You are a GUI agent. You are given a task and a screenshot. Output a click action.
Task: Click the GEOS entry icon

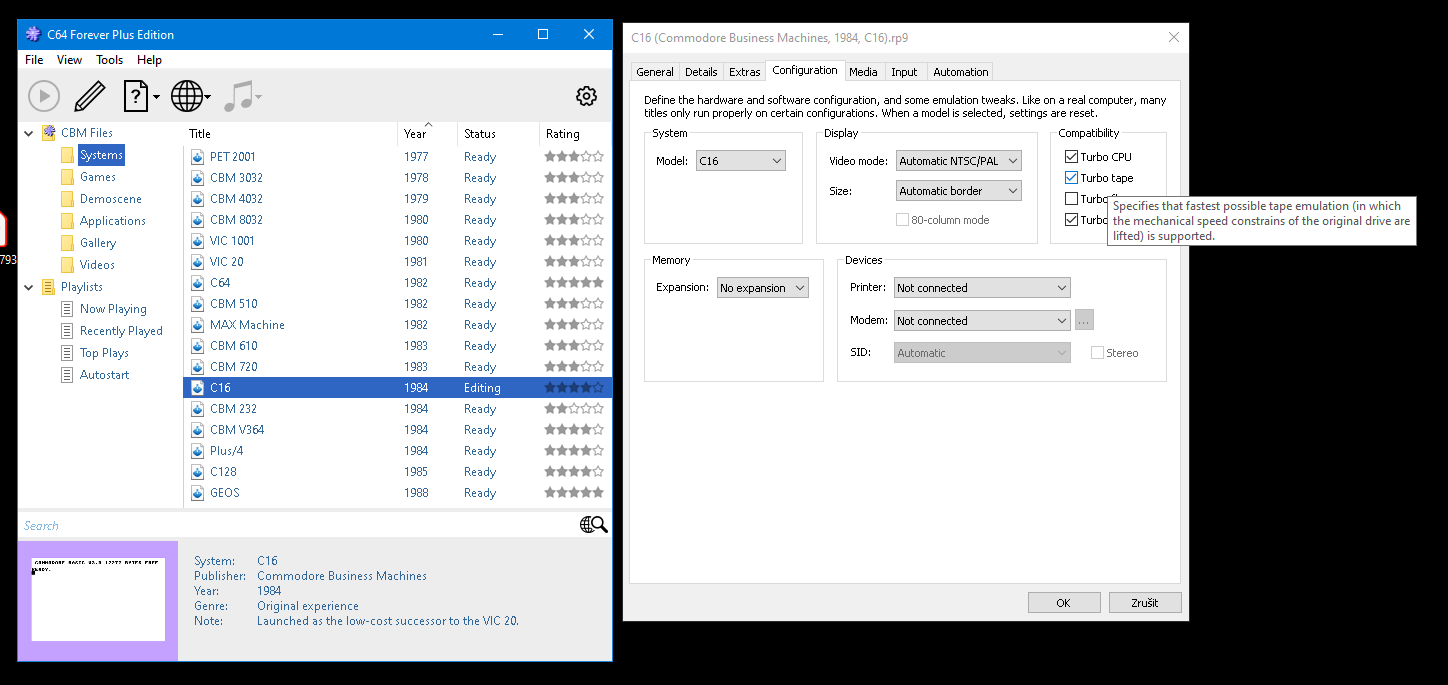click(198, 493)
